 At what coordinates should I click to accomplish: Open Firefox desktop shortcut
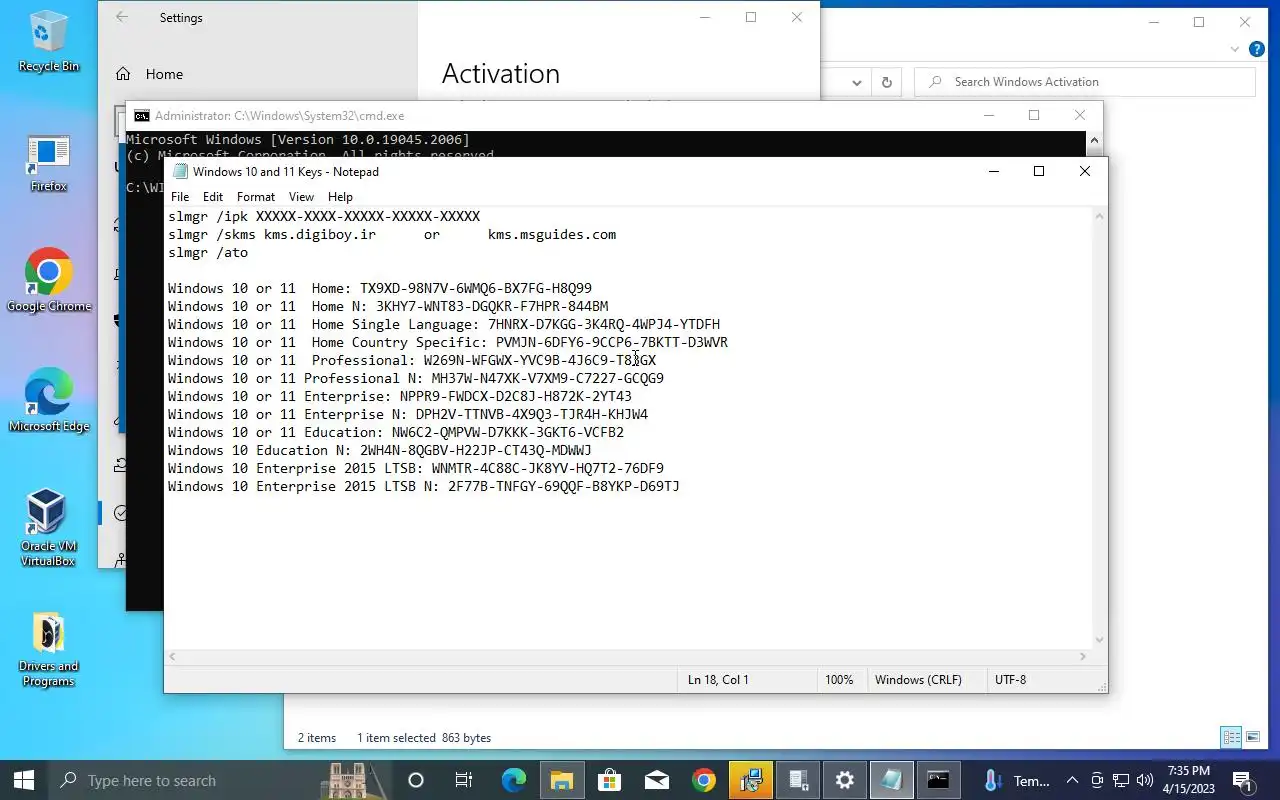point(48,163)
